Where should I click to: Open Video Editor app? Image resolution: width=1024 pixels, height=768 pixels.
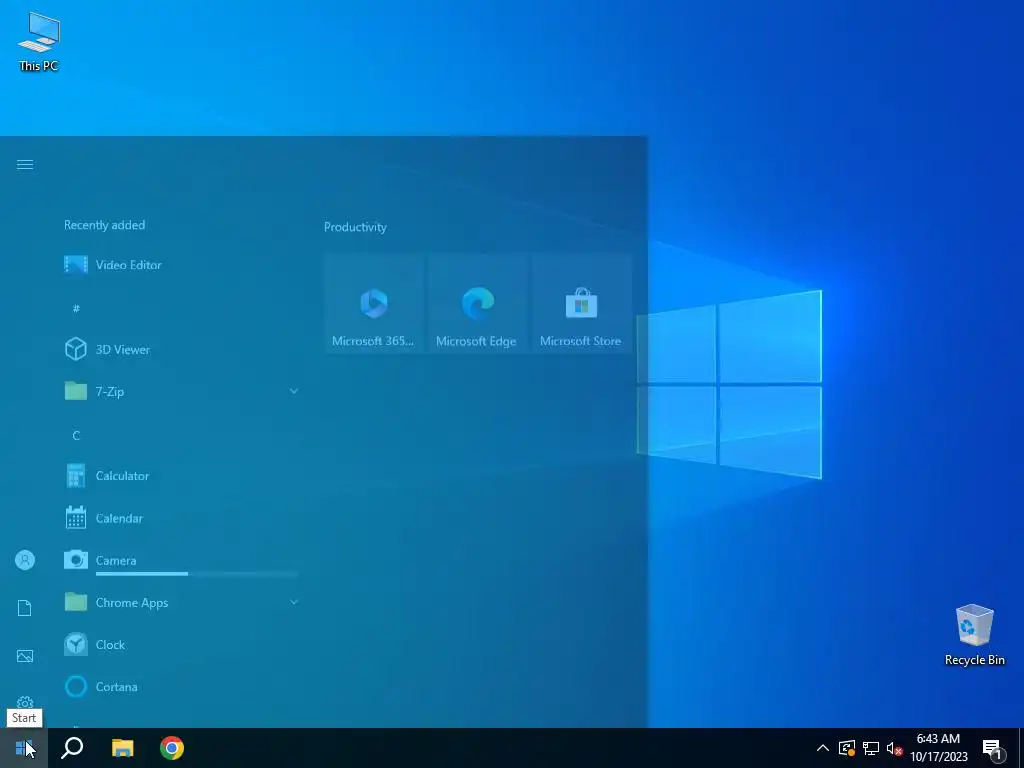[181, 264]
